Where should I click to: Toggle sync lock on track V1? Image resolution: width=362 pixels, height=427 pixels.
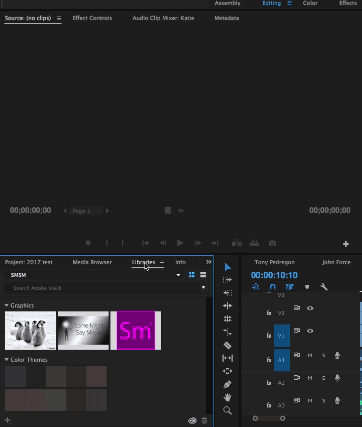coord(297,331)
